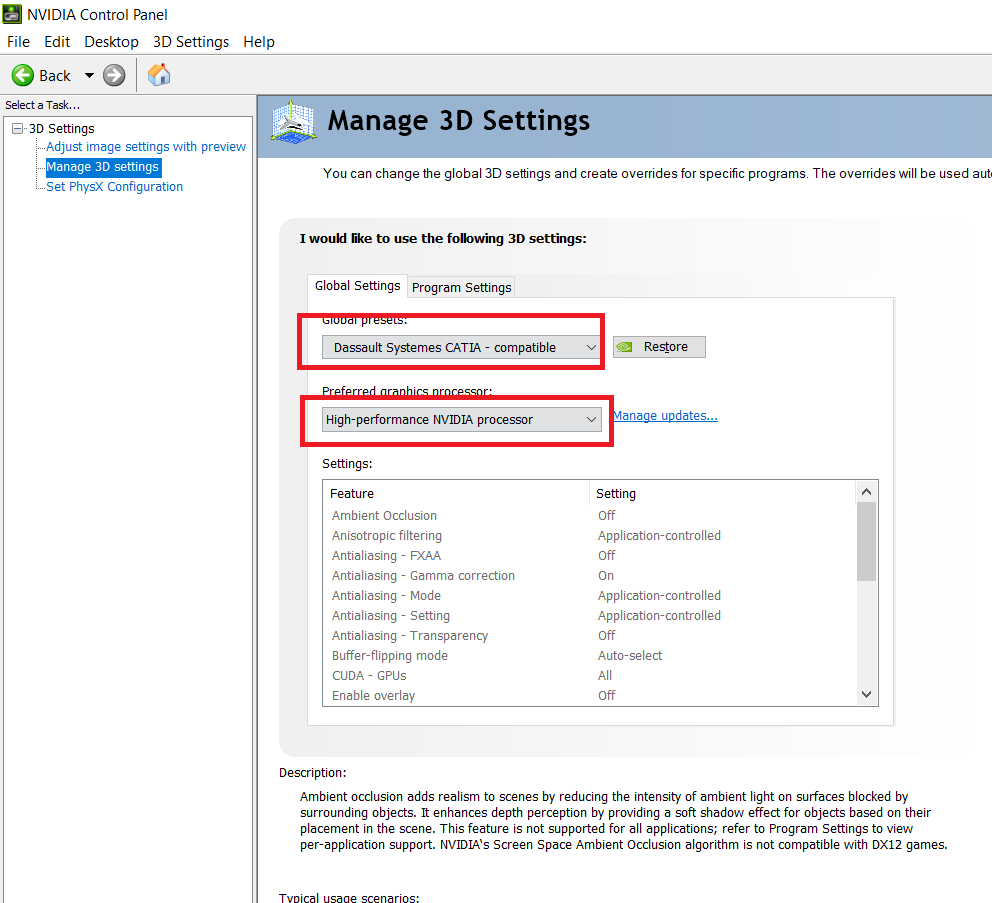Select the Buffer-flipping mode row

[x=590, y=656]
